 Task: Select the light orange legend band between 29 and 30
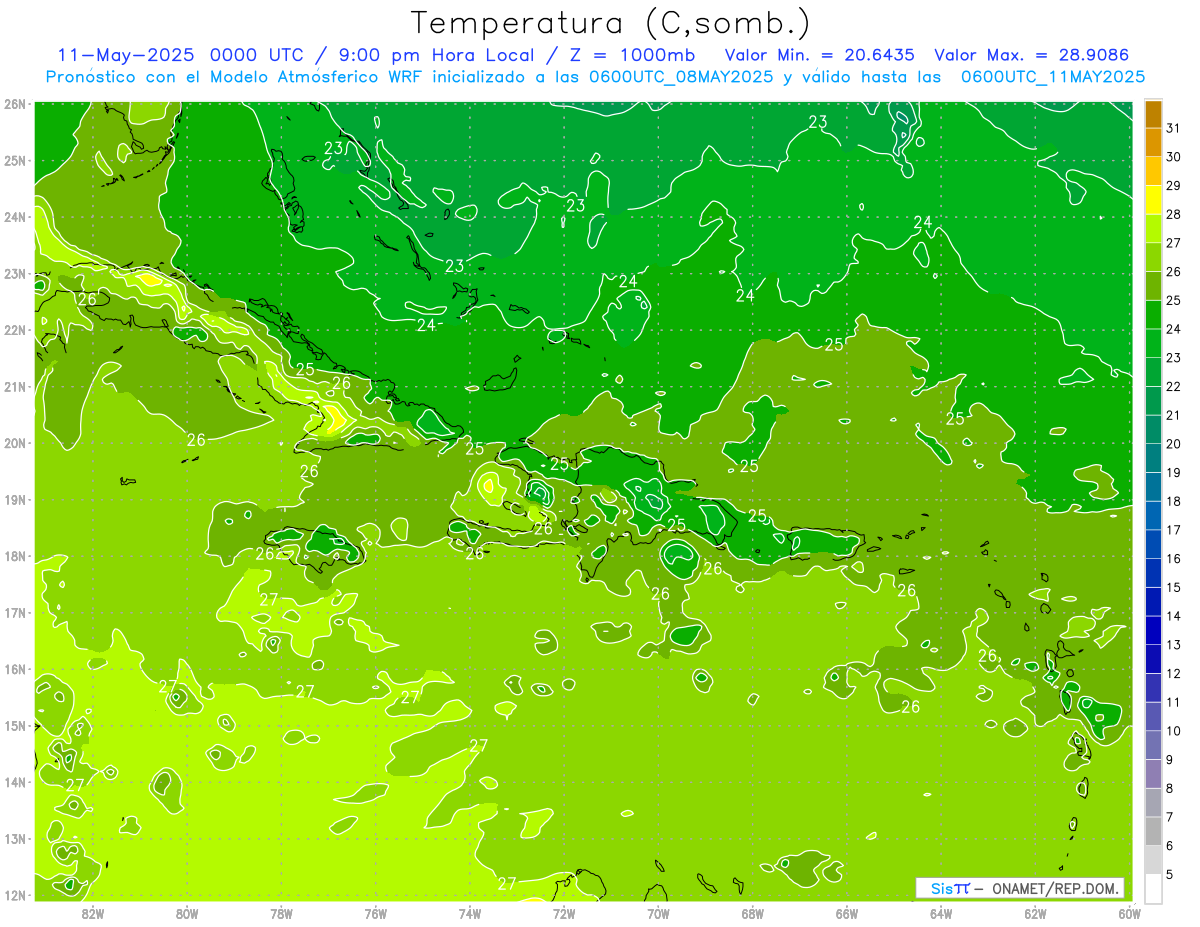point(1153,171)
